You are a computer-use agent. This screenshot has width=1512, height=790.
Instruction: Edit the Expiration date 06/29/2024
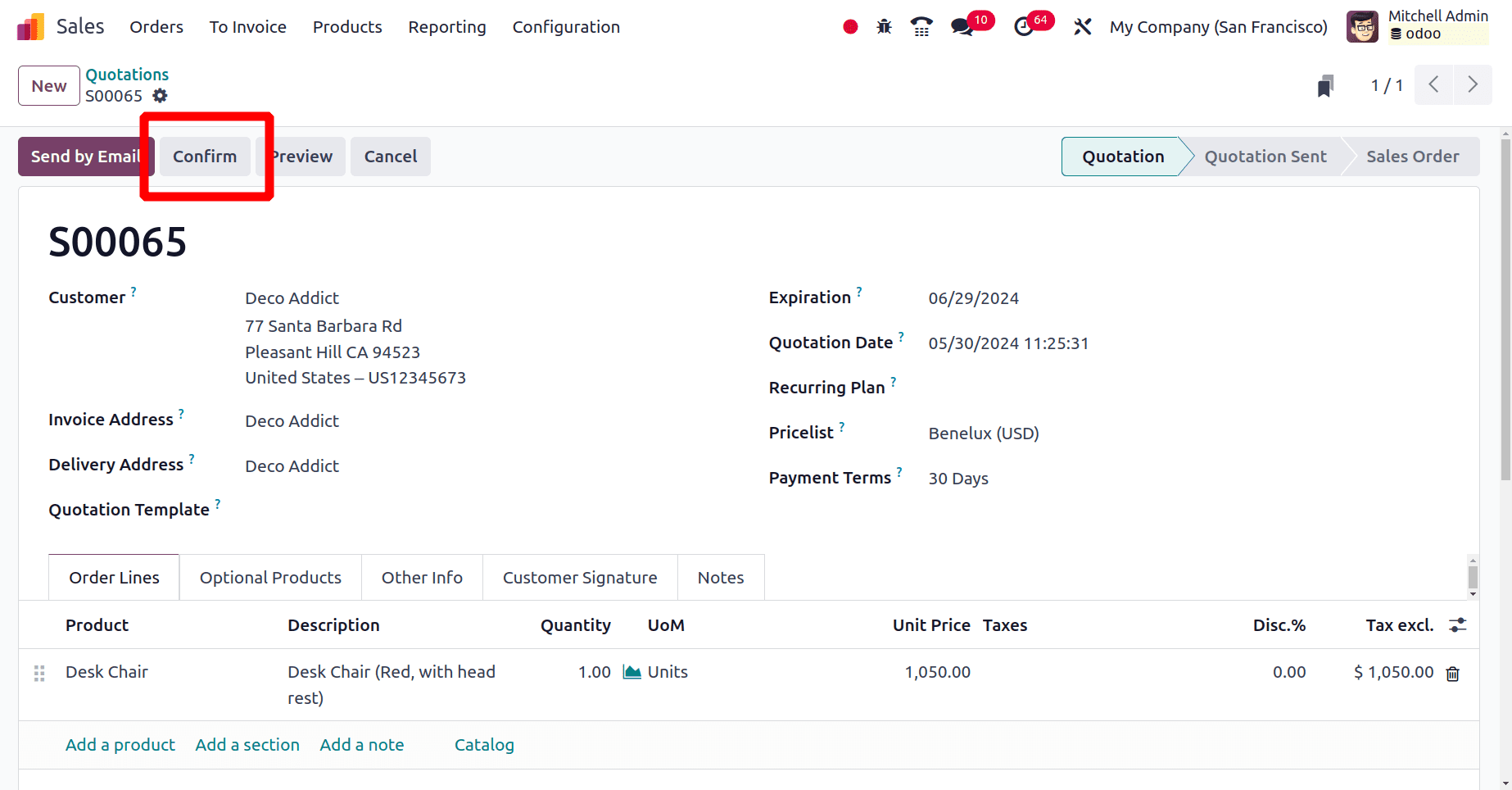coord(973,298)
